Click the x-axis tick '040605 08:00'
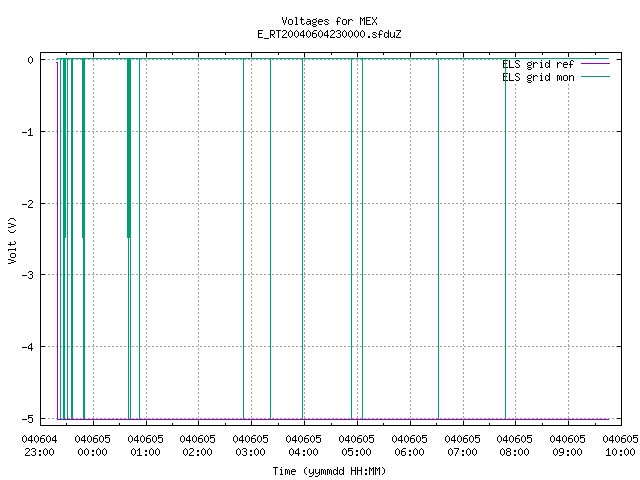The width and height of the screenshot is (640, 480). point(515,446)
